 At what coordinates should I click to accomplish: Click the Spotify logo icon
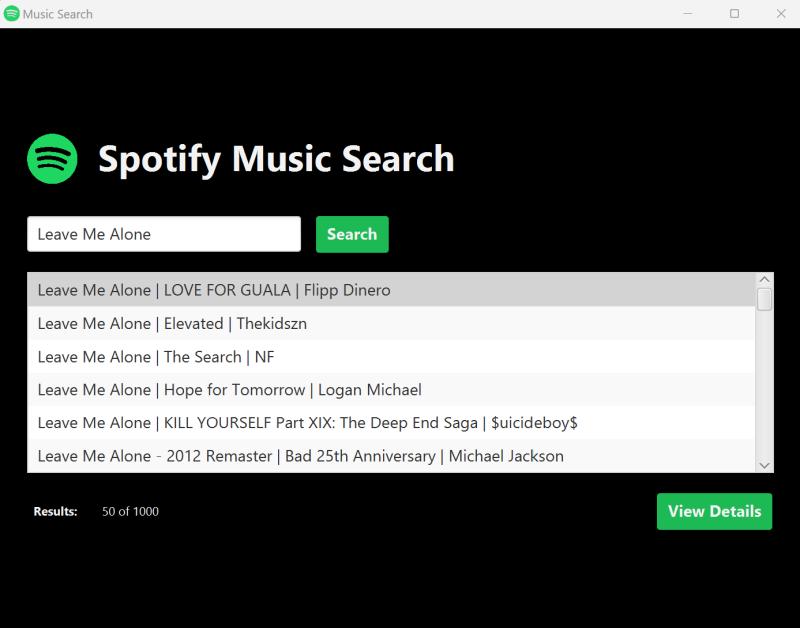53,157
